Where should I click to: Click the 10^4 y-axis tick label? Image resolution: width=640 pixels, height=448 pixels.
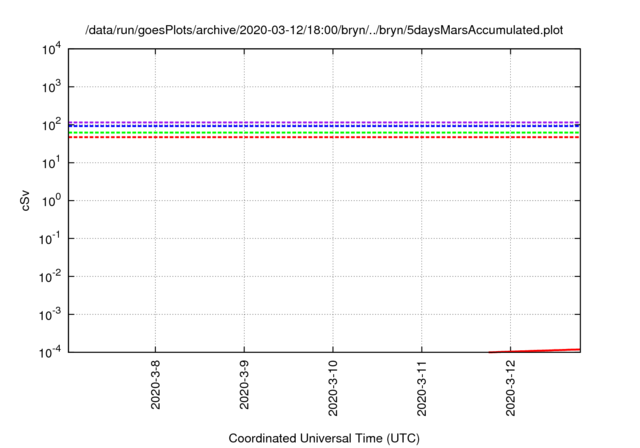[51, 49]
